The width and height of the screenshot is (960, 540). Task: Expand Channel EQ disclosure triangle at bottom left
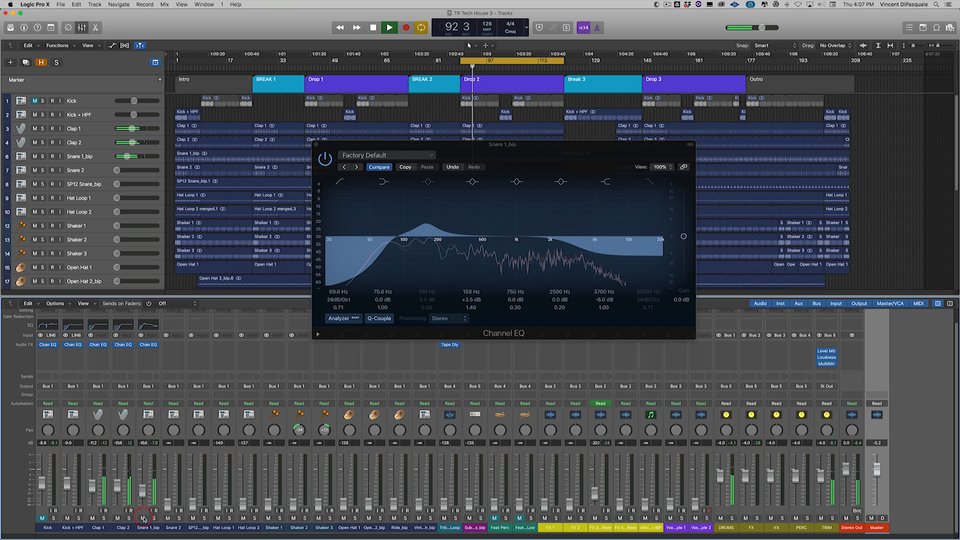[x=318, y=334]
